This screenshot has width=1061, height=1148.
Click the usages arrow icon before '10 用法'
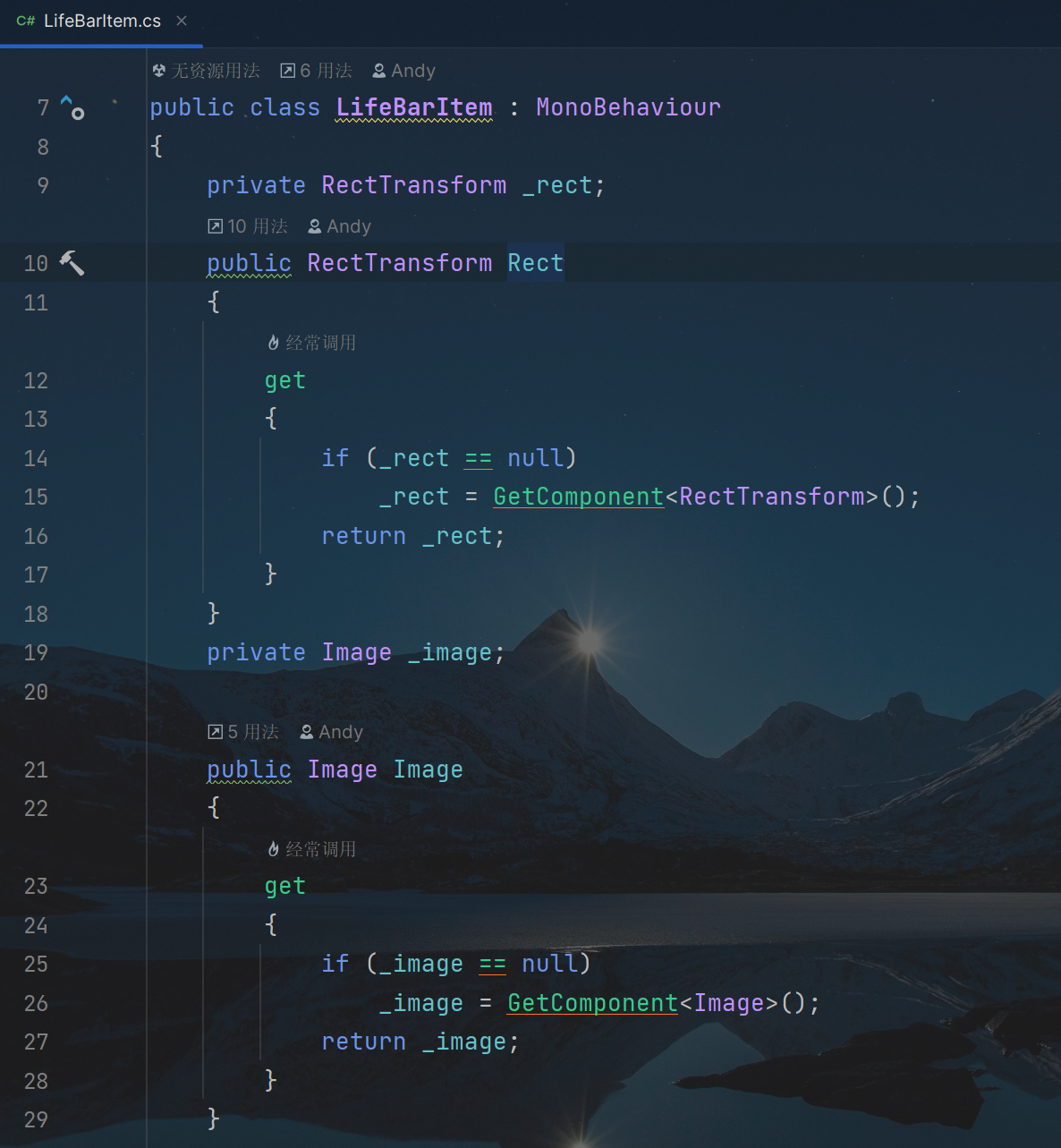[x=216, y=226]
